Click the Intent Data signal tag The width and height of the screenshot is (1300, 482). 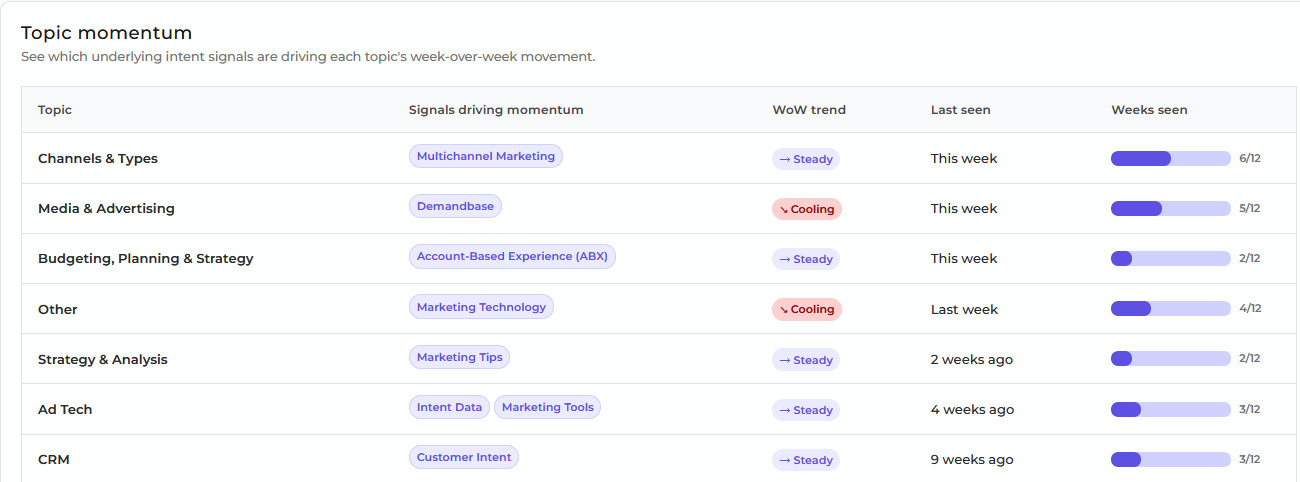pos(449,407)
